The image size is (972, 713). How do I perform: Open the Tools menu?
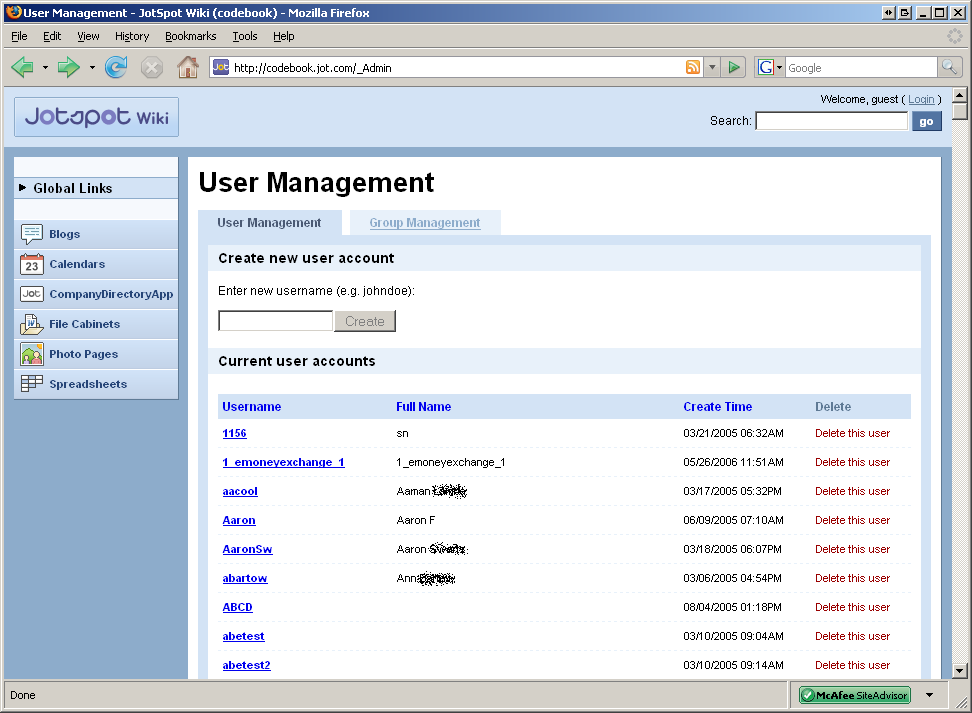coord(245,36)
